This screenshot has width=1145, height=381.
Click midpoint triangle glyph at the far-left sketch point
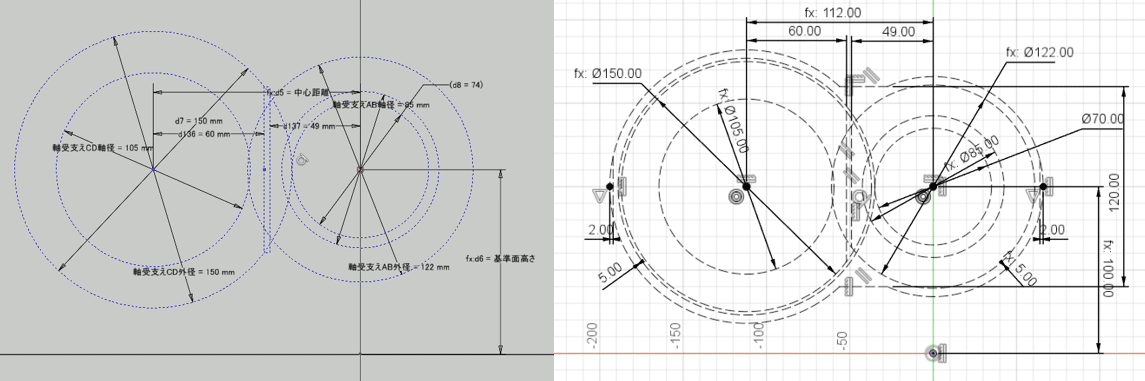point(600,195)
